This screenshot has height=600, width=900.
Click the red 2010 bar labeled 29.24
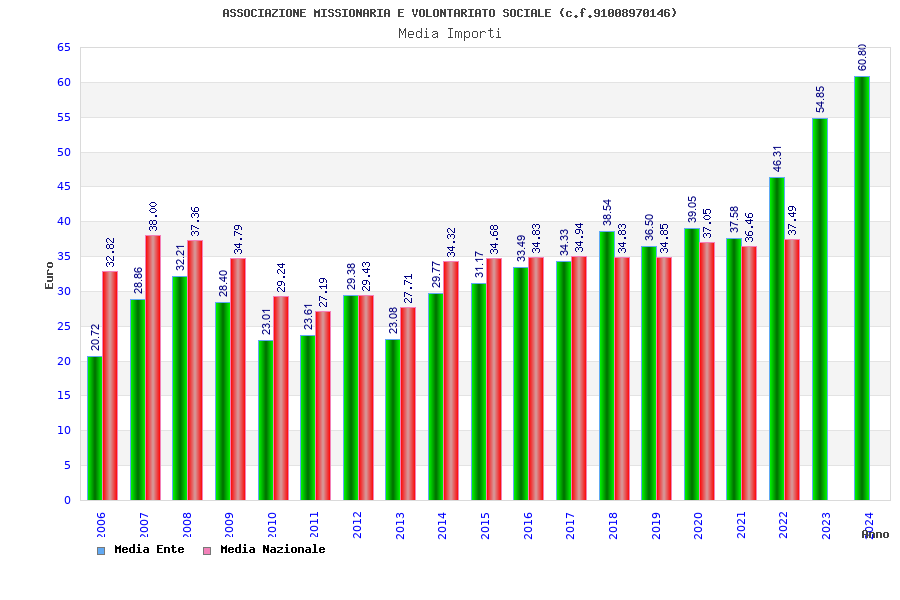pyautogui.click(x=281, y=398)
